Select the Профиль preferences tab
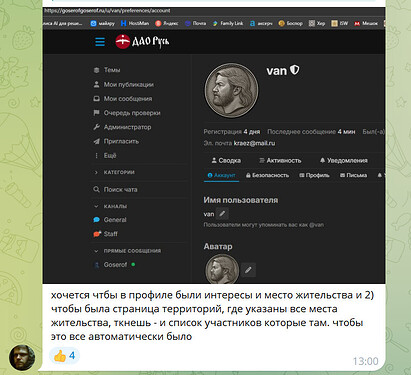 pos(314,175)
